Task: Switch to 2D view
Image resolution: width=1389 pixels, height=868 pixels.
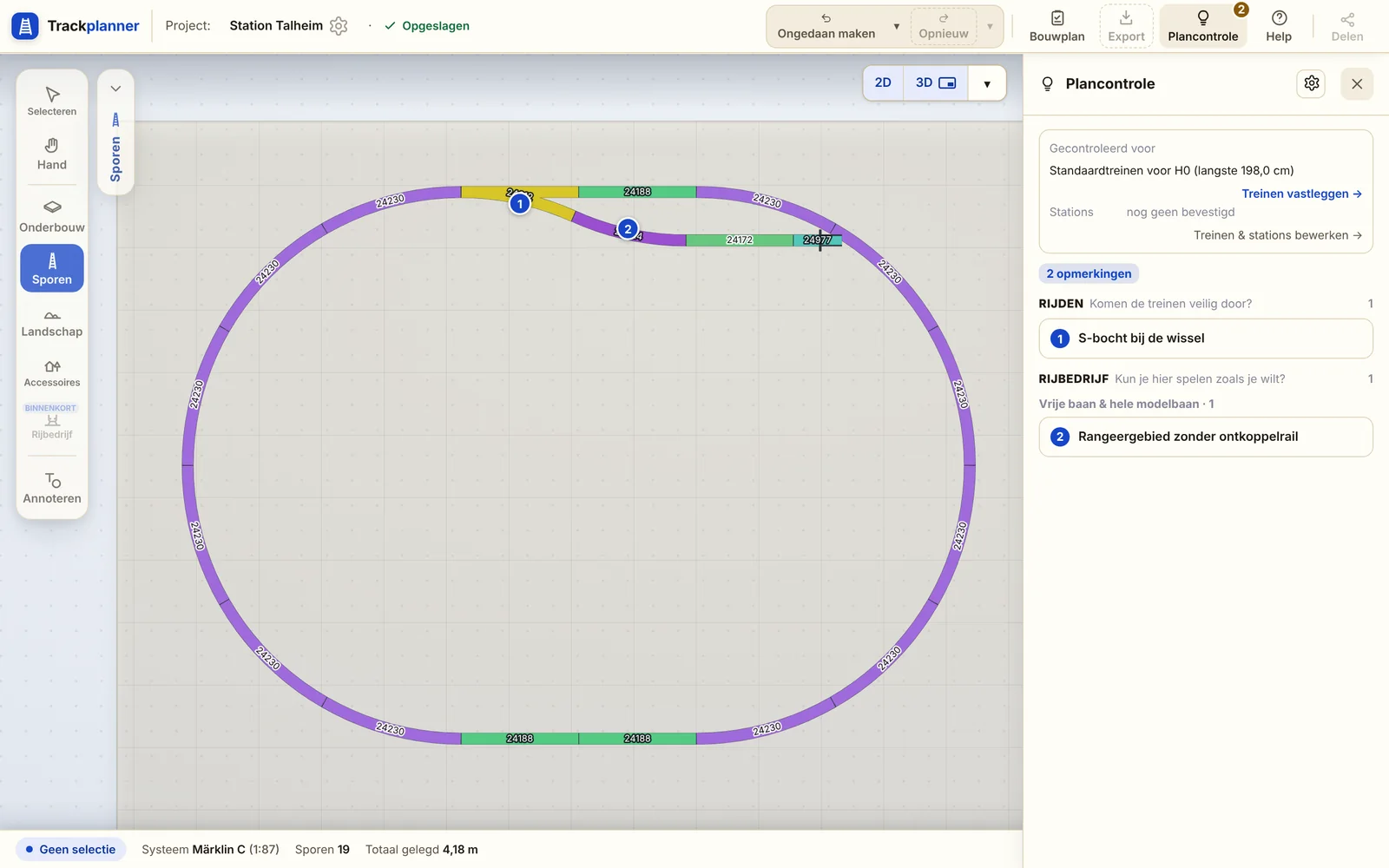Action: pos(883,82)
